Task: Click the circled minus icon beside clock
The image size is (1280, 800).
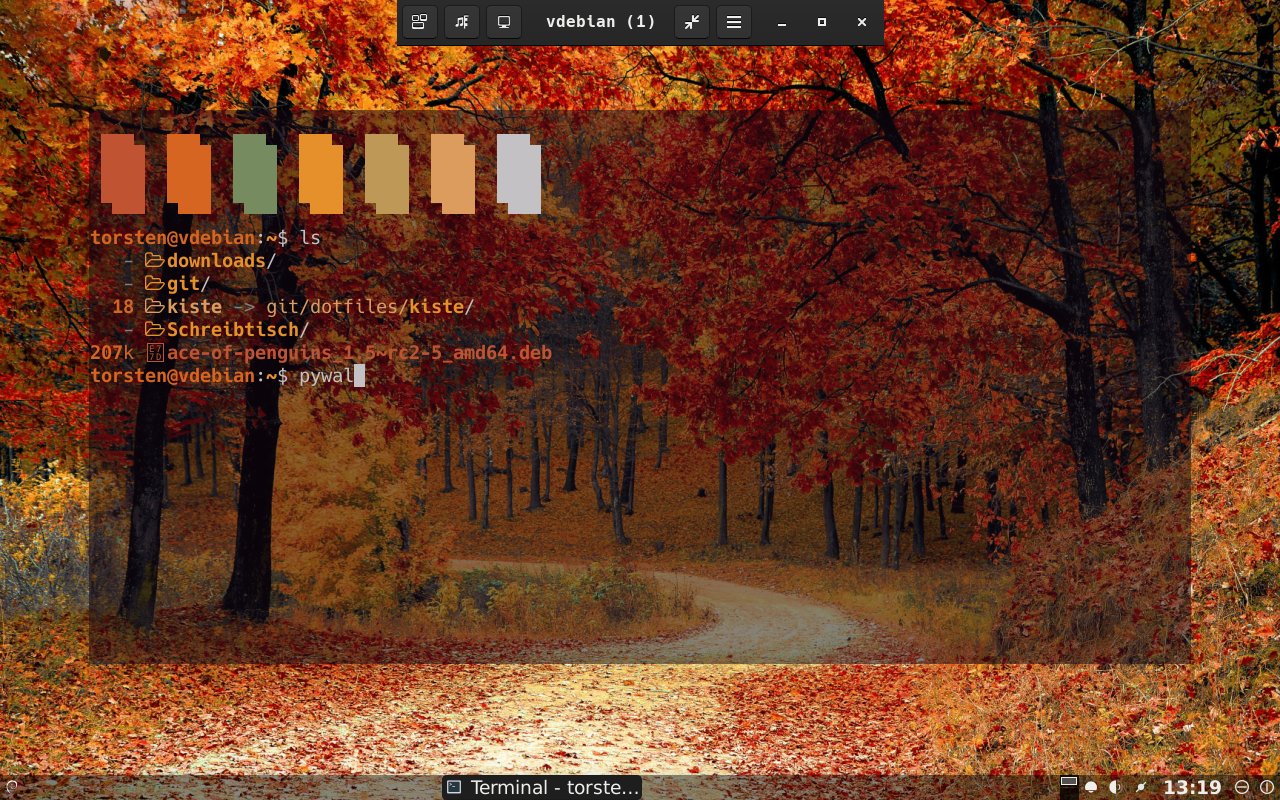Action: click(x=1242, y=788)
